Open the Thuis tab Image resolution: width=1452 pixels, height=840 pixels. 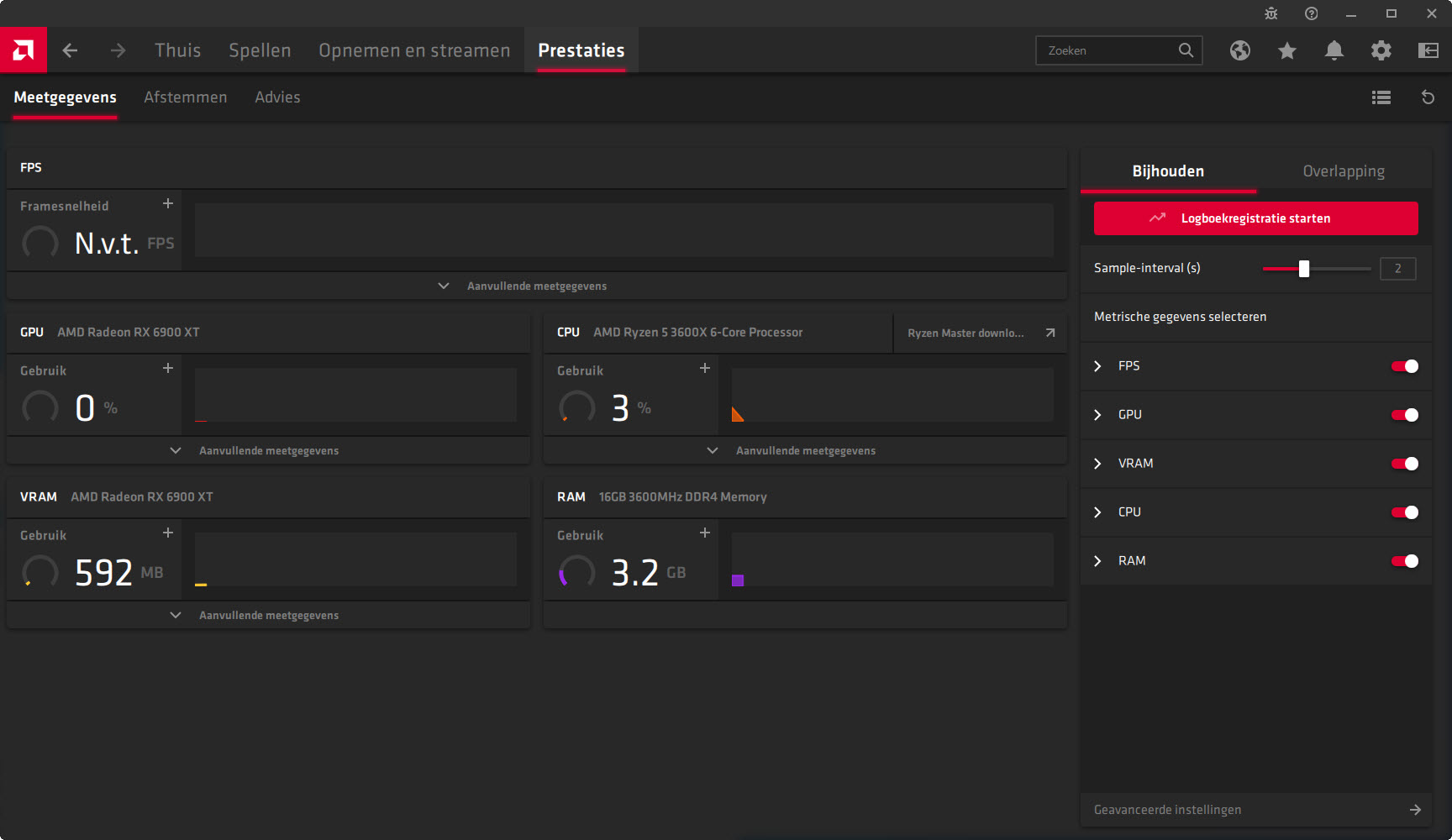[177, 50]
